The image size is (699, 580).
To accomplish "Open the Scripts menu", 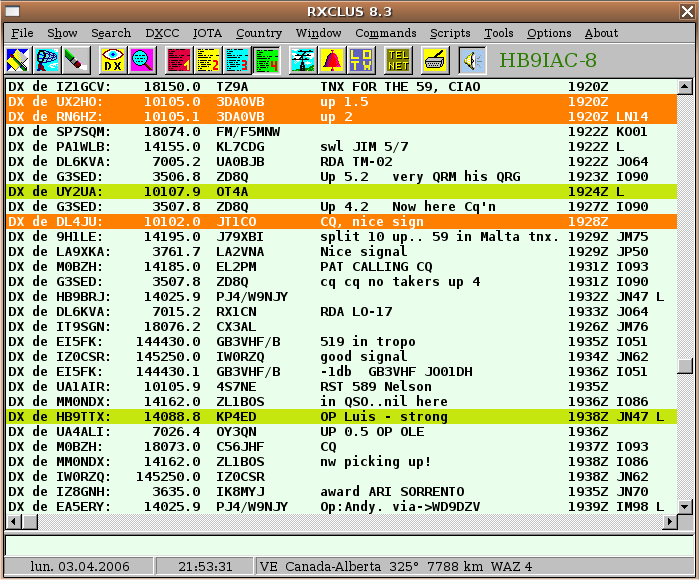I will coord(450,33).
